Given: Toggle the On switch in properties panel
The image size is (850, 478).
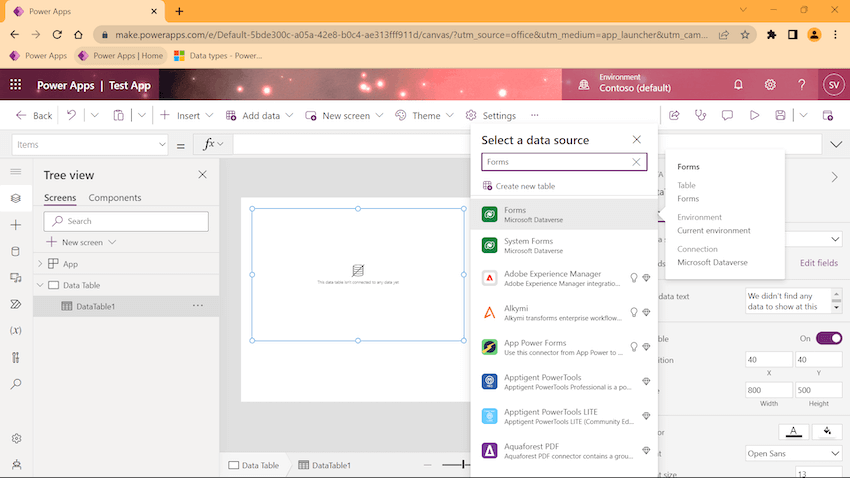Looking at the screenshot, I should [x=829, y=338].
